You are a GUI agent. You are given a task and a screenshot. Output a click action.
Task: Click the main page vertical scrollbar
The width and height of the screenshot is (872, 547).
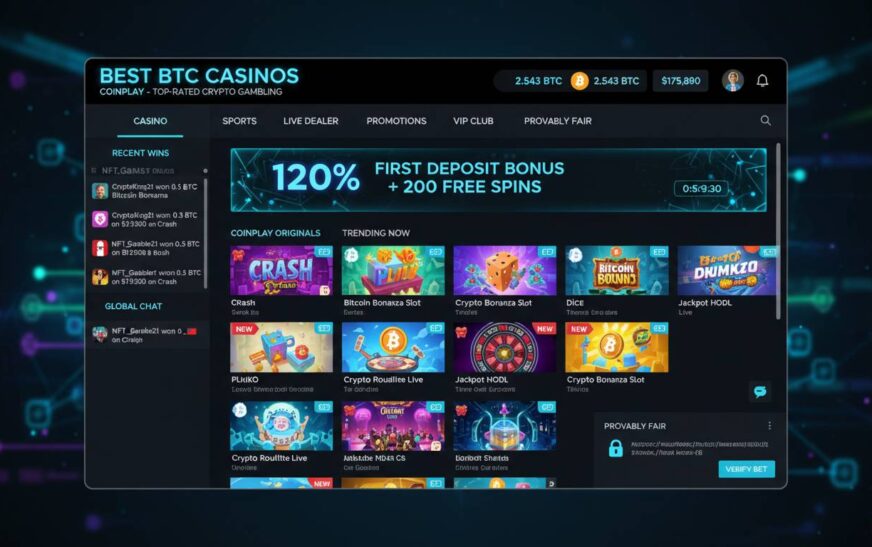(777, 231)
